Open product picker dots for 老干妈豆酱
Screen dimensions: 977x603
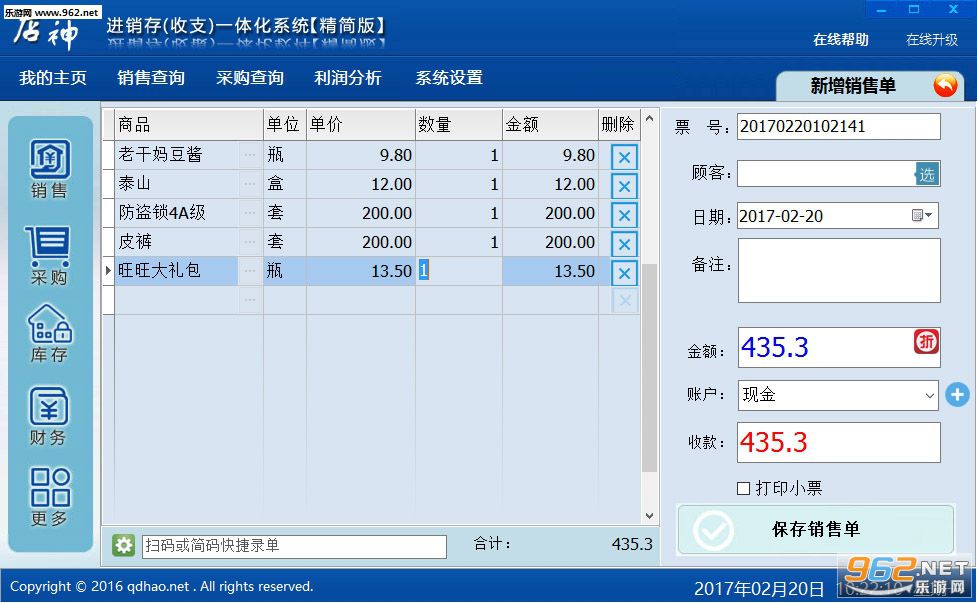(250, 154)
